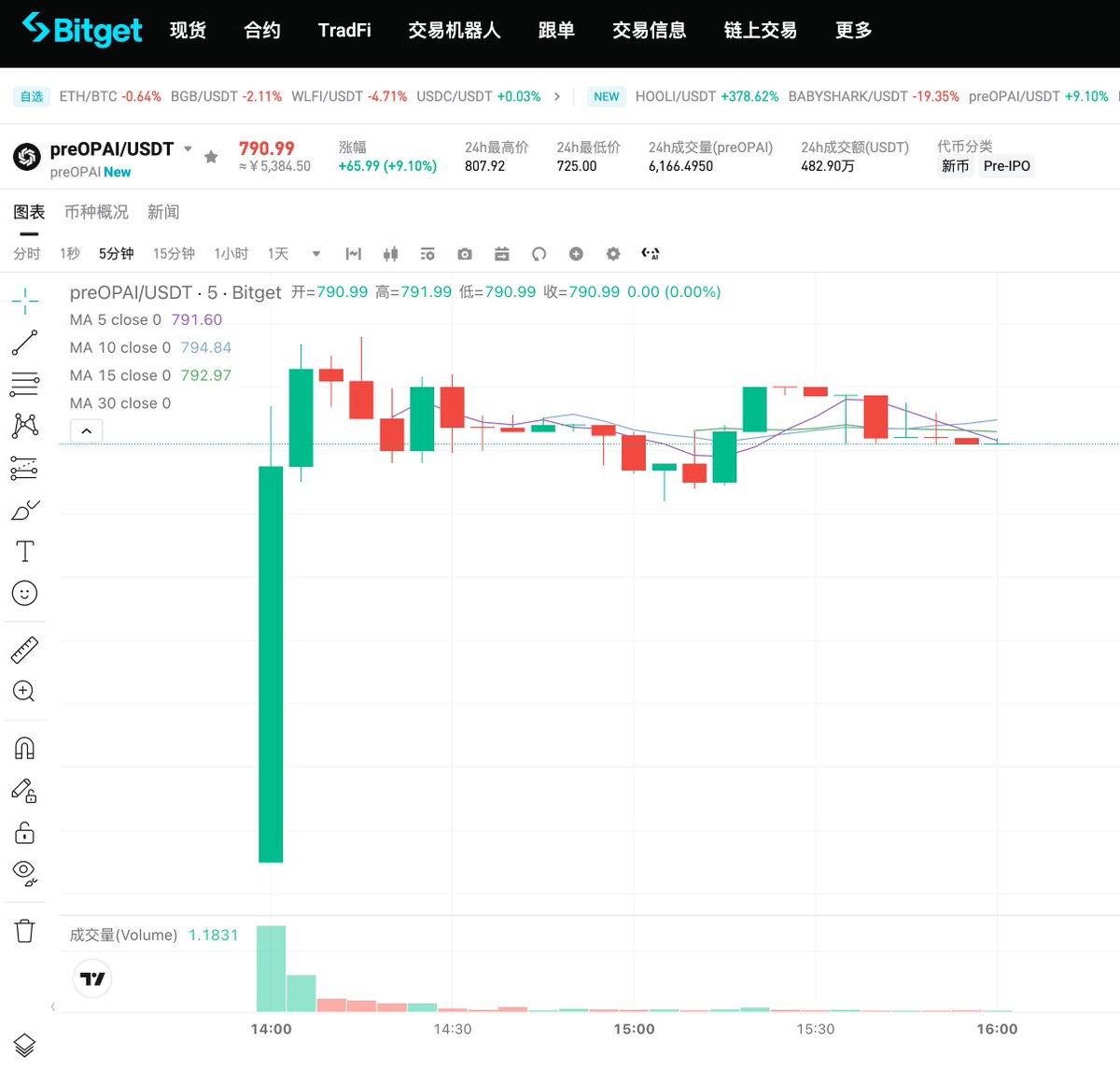Open the AI analysis icon
Viewport: 1120px width, 1084px height.
point(651,254)
